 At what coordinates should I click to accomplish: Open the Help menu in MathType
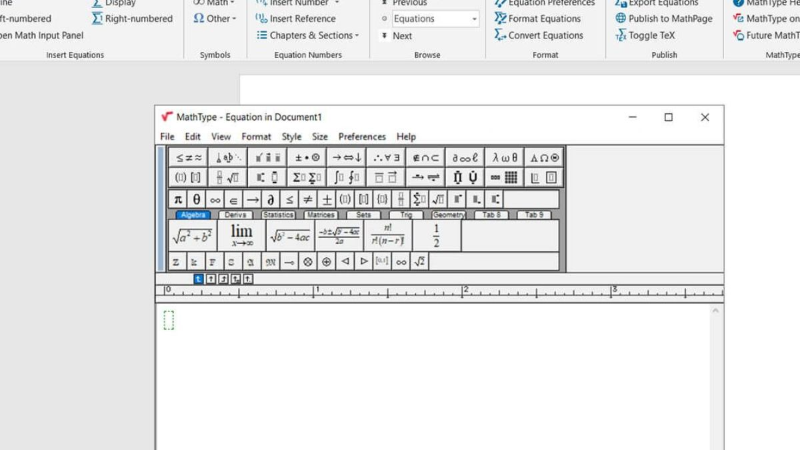(406, 137)
